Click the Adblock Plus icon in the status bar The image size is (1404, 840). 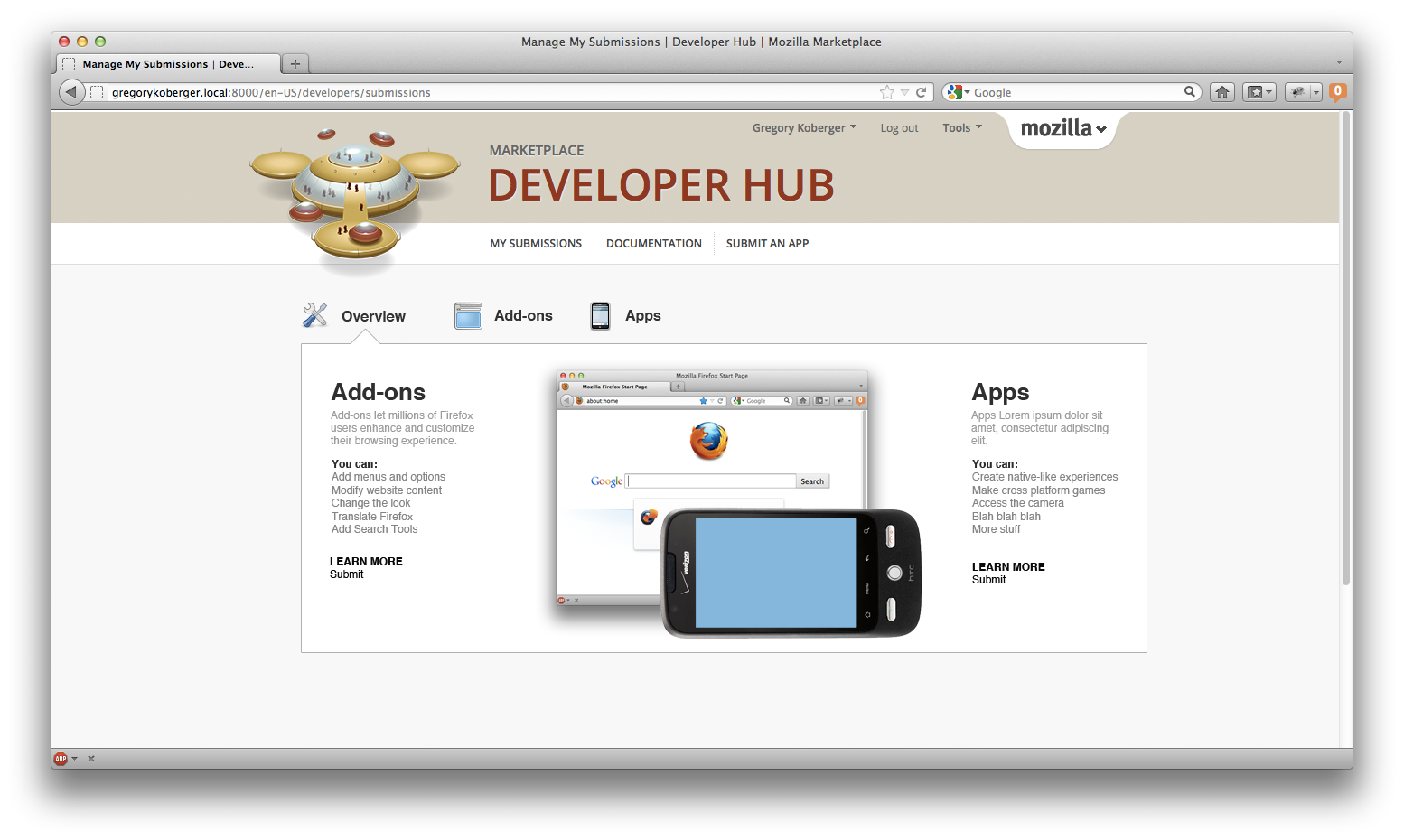point(61,759)
